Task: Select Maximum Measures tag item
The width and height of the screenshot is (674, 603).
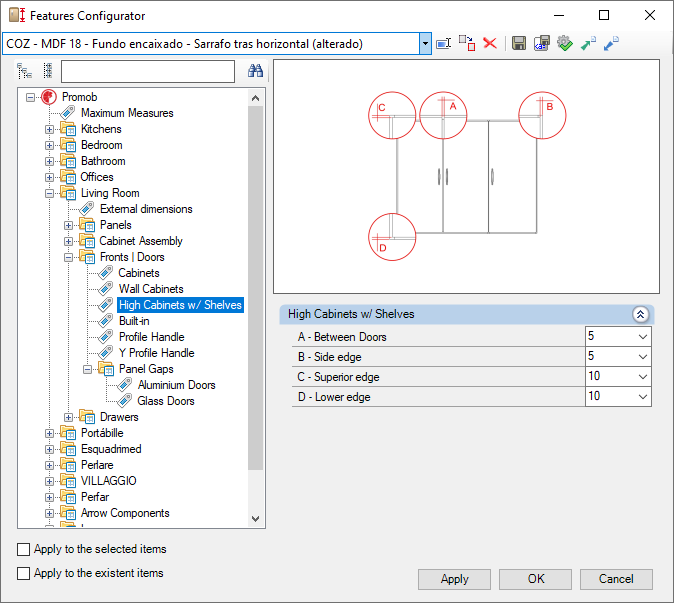Action: [127, 113]
